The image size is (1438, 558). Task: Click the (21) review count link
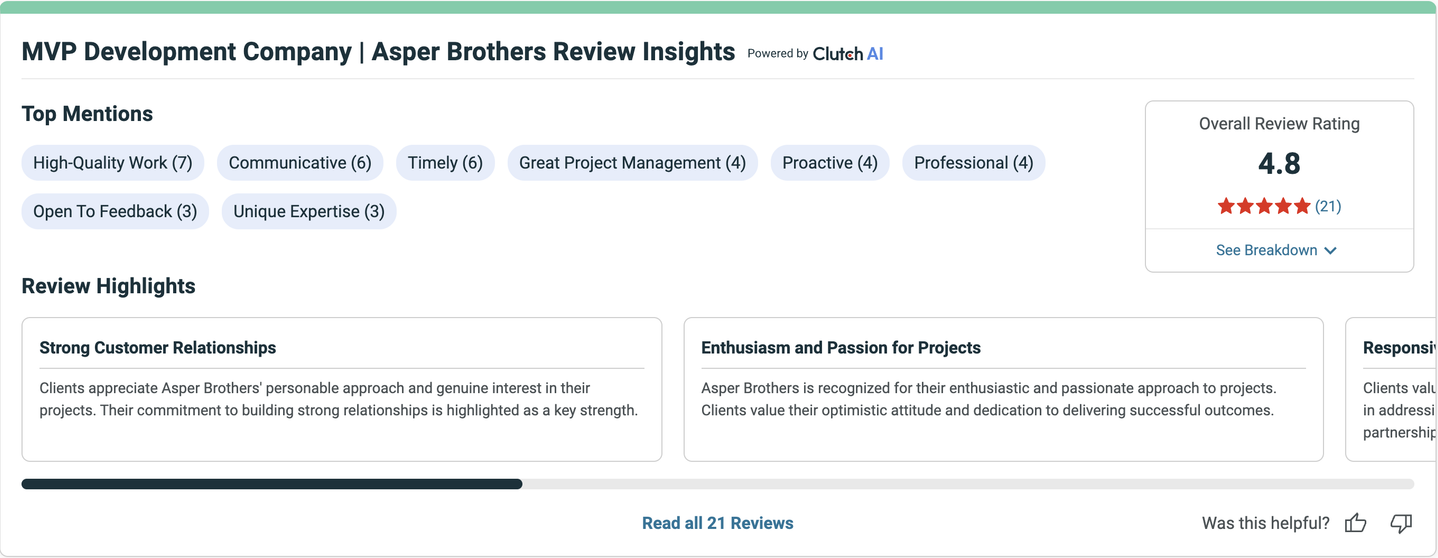pos(1328,206)
